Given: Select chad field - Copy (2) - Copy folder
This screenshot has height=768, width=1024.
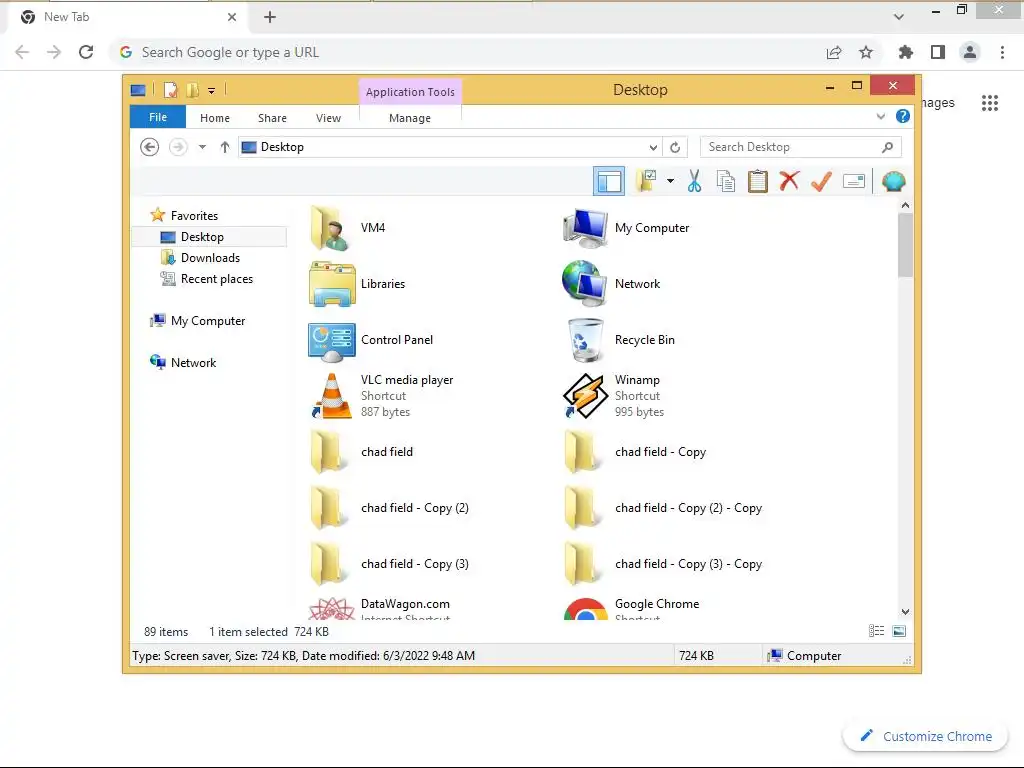Looking at the screenshot, I should click(x=664, y=507).
